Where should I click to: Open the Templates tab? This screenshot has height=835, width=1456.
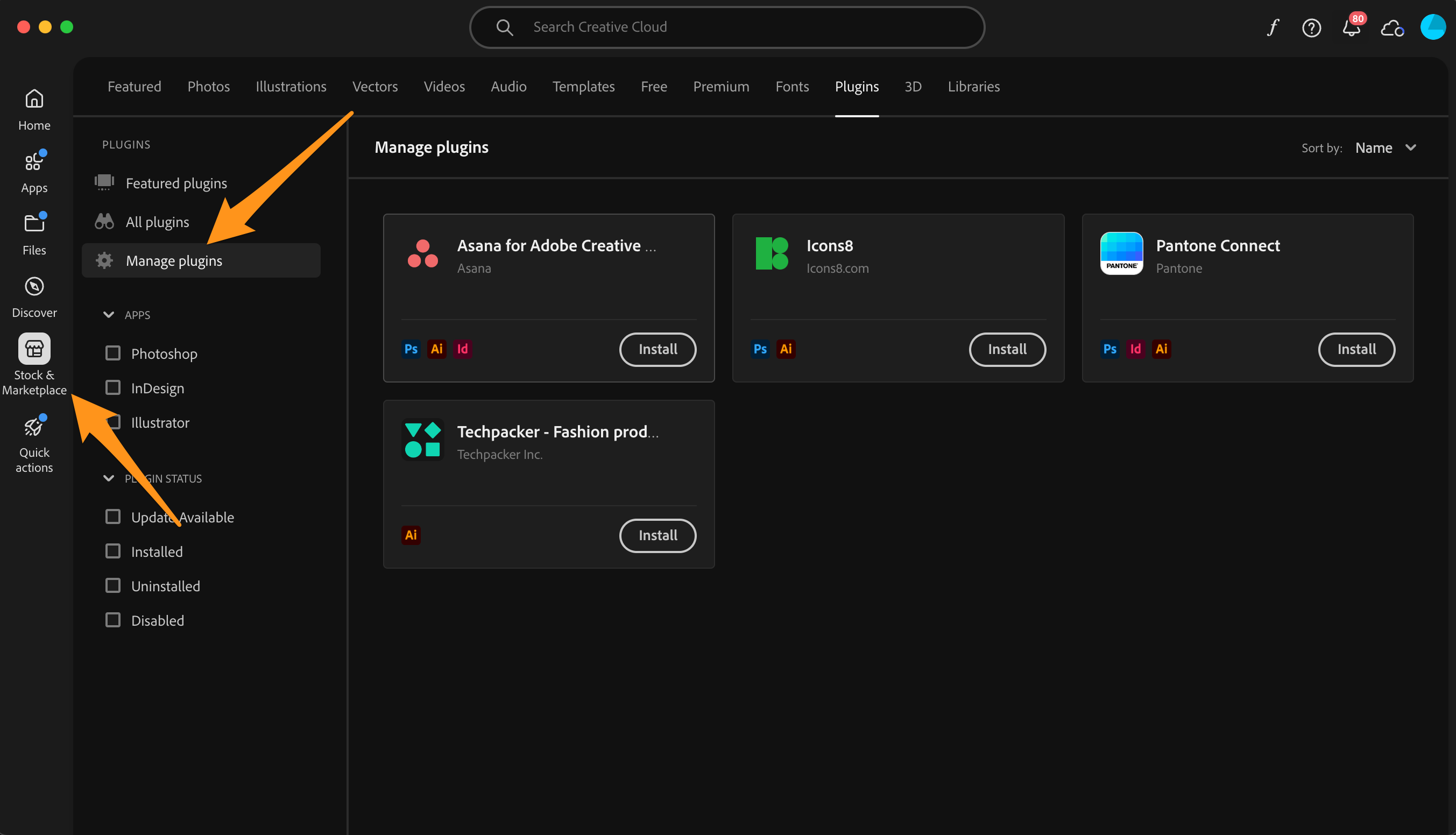click(x=583, y=87)
